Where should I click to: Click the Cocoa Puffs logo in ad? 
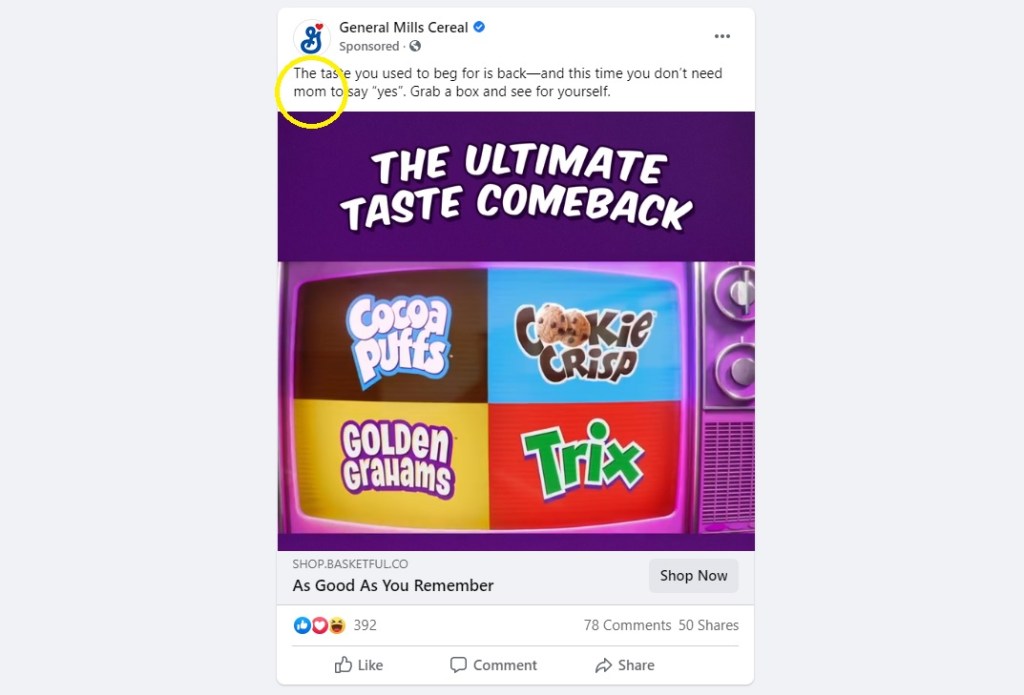click(398, 338)
